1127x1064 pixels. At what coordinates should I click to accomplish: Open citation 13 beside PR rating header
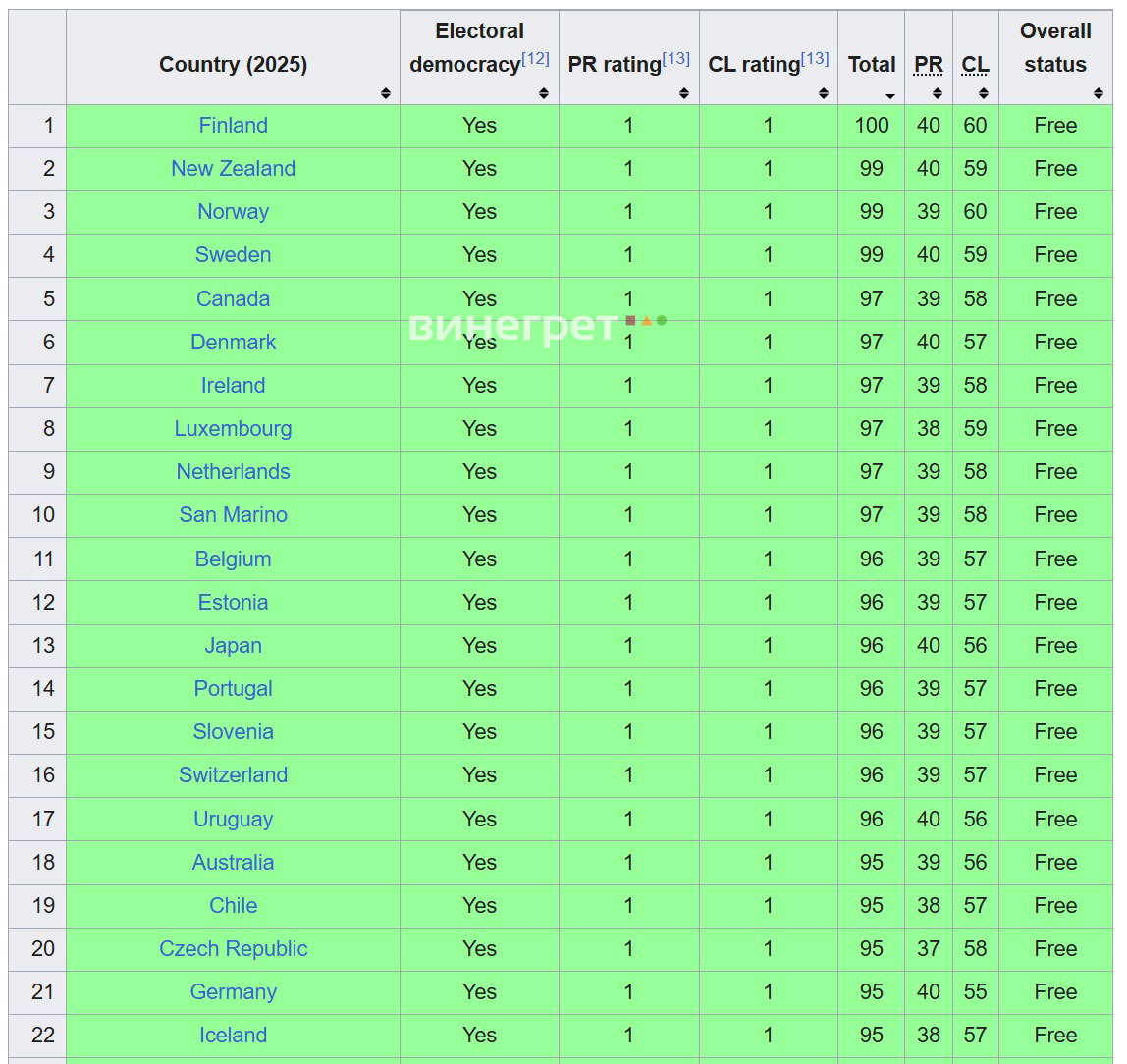675,59
